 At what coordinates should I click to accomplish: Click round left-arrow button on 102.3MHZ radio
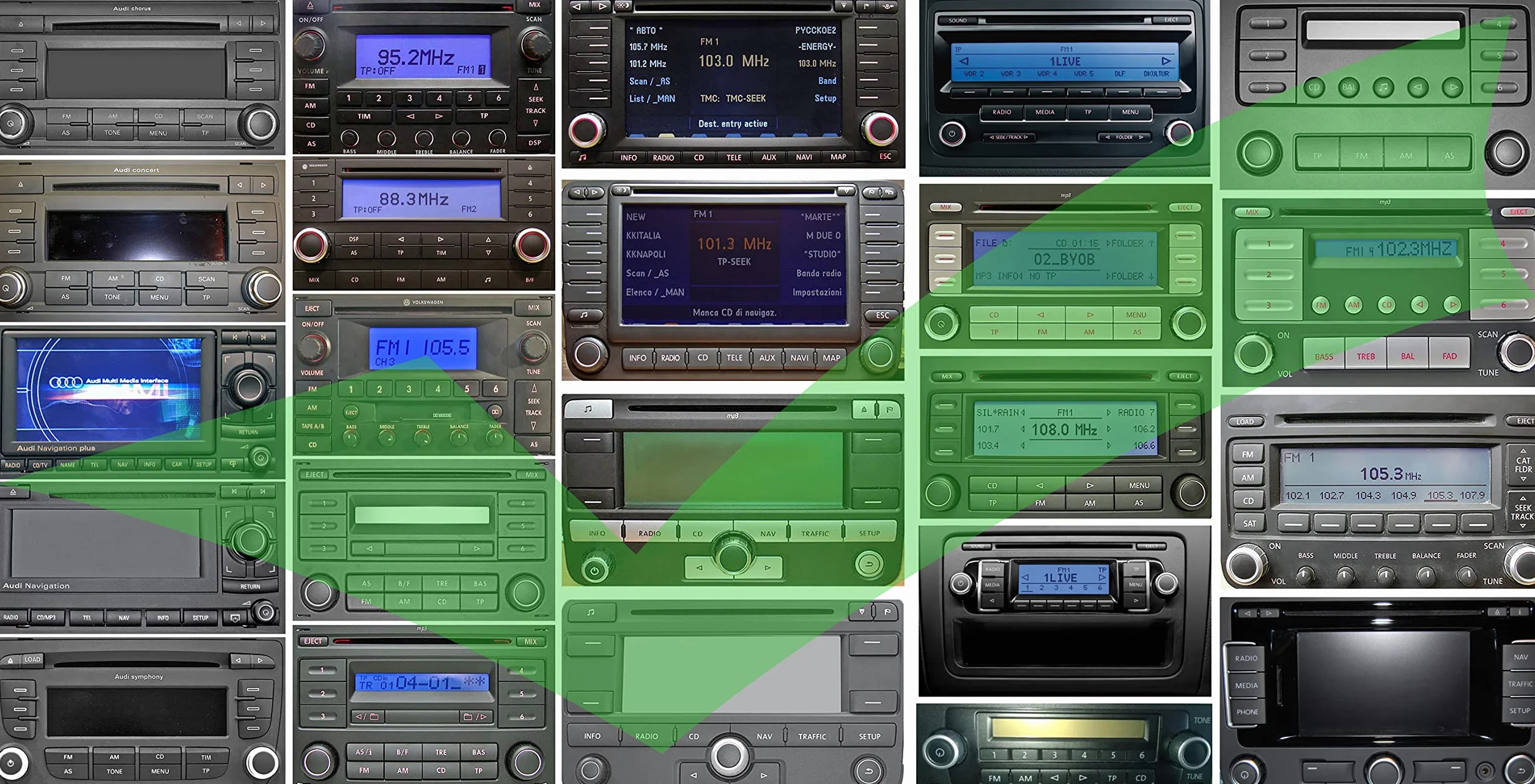pyautogui.click(x=1419, y=304)
